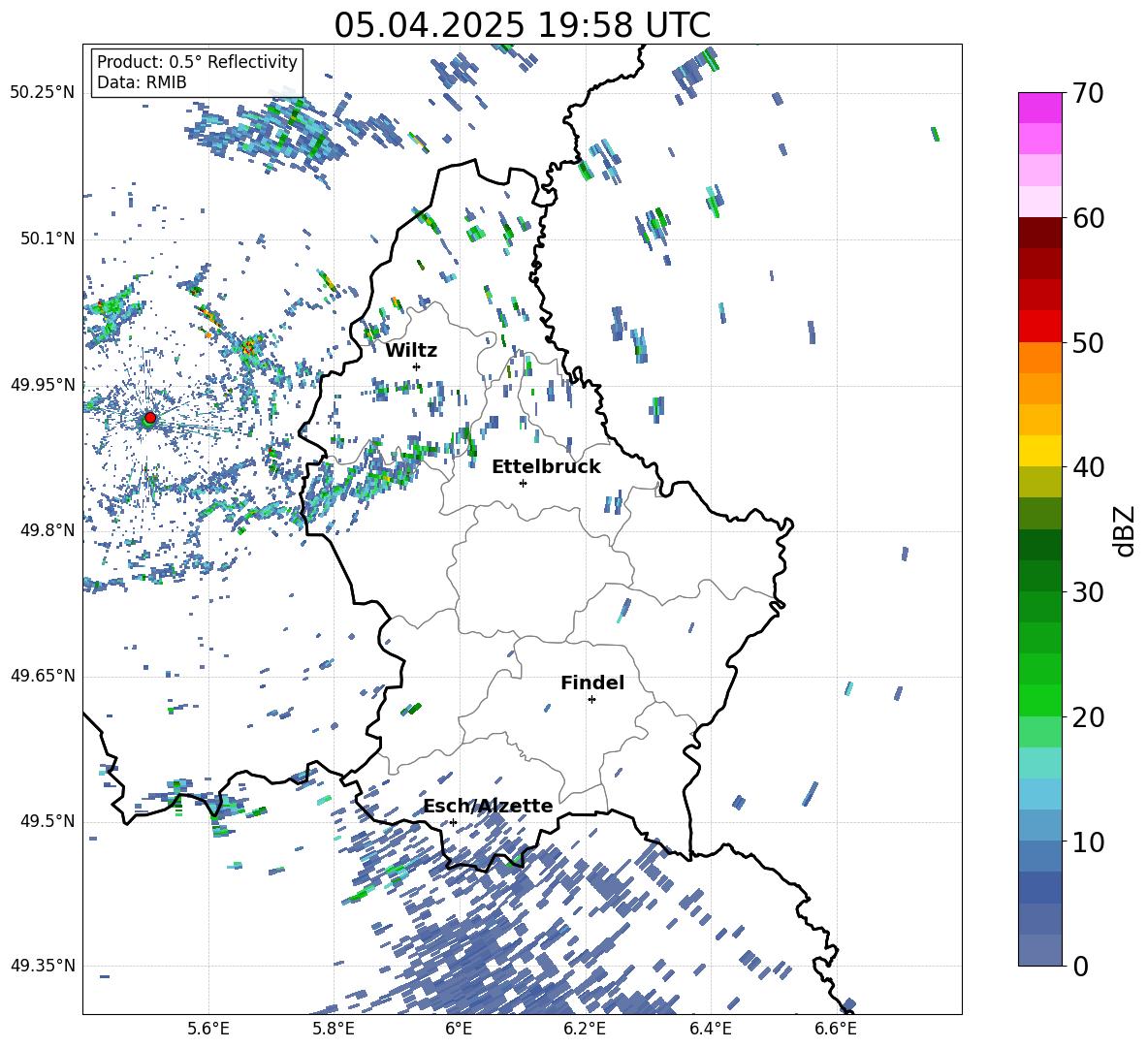Screen dimensions: 1148x1048
Task: Click the 6°E longitude label
Action: (459, 1029)
